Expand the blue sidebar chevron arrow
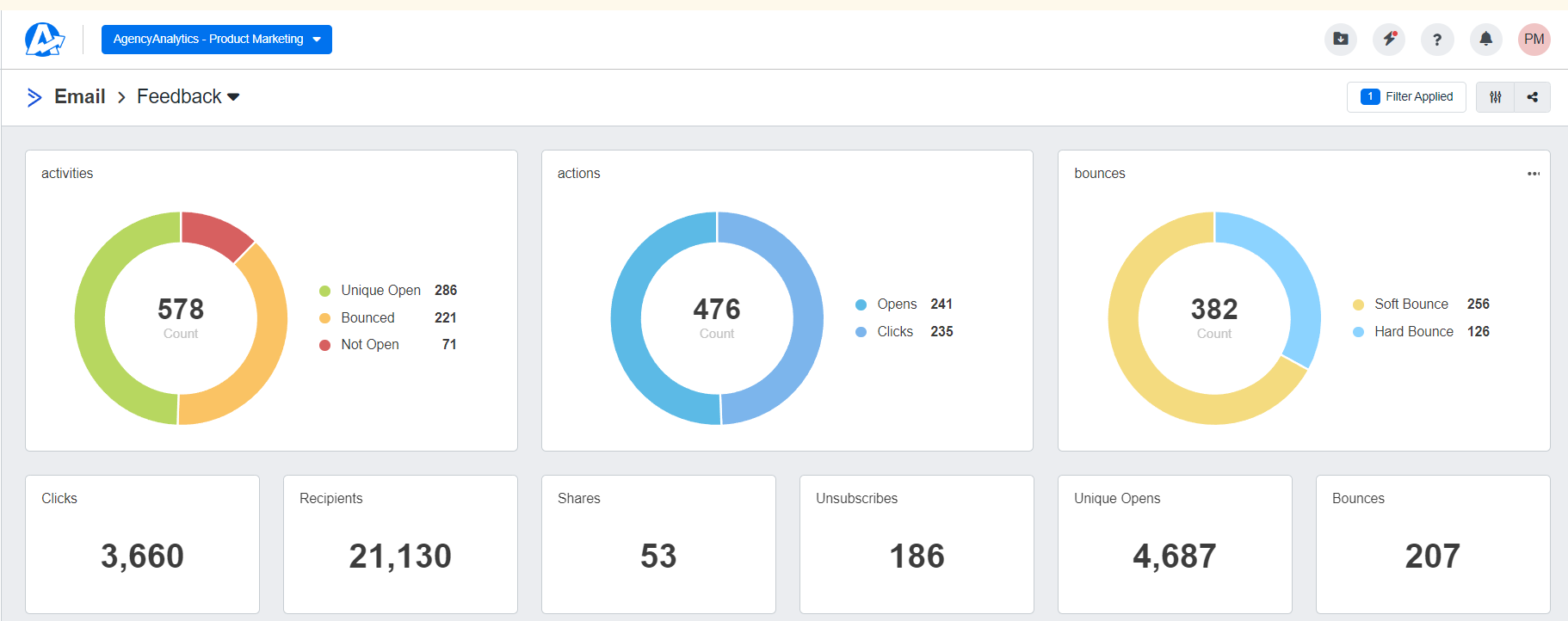1568x621 pixels. [34, 97]
